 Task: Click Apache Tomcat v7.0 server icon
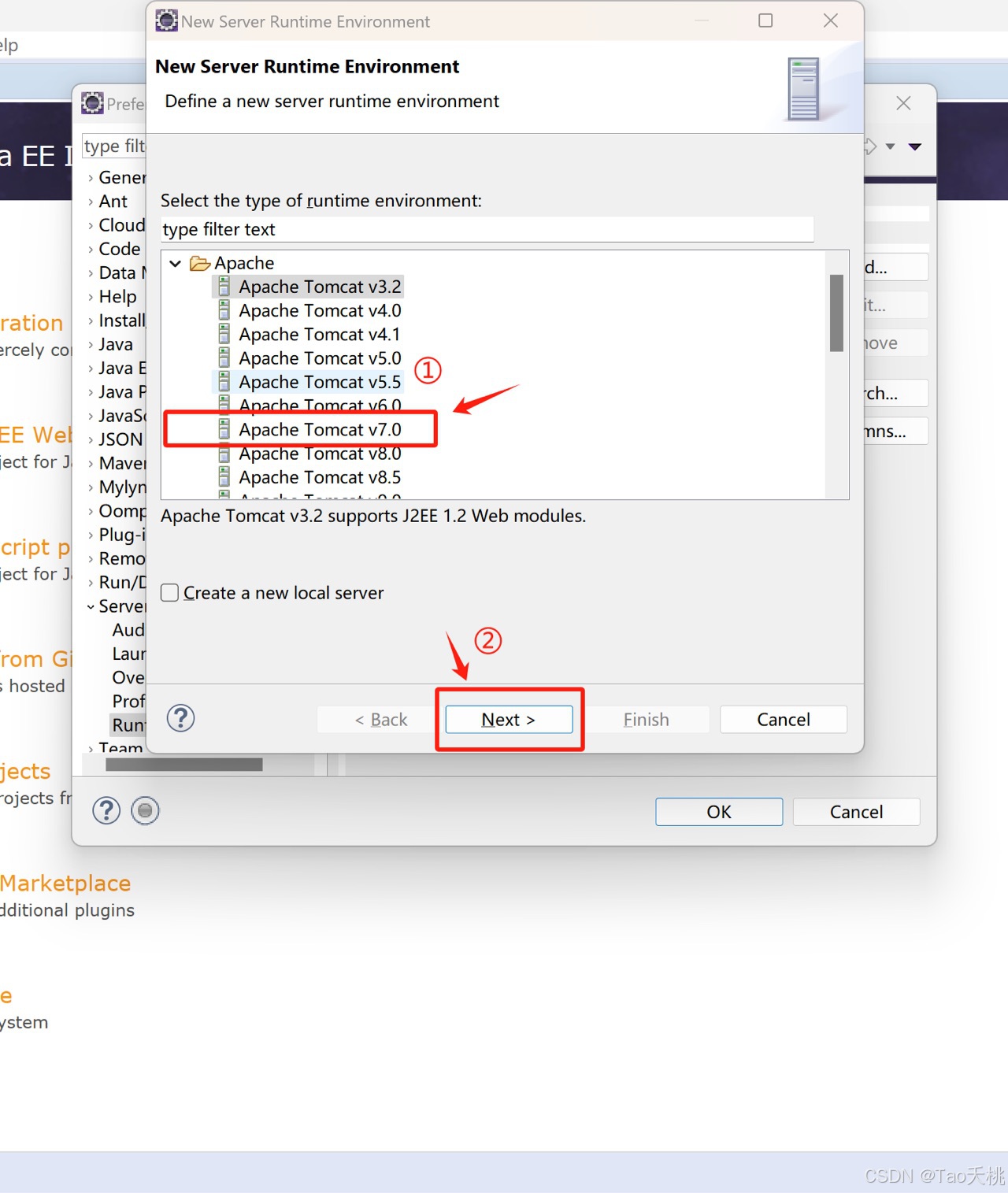click(224, 429)
